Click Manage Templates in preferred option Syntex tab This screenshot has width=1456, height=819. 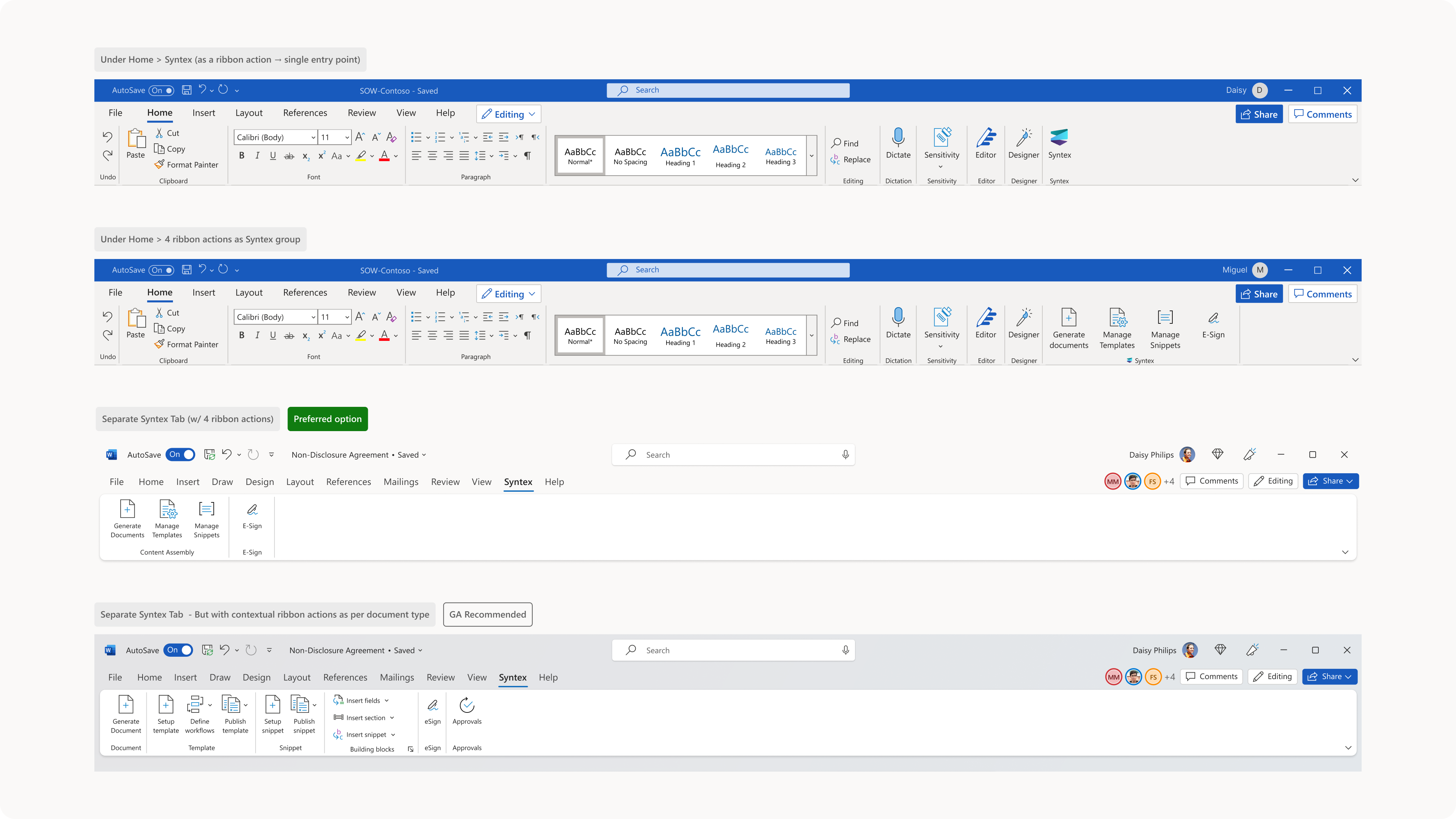167,518
